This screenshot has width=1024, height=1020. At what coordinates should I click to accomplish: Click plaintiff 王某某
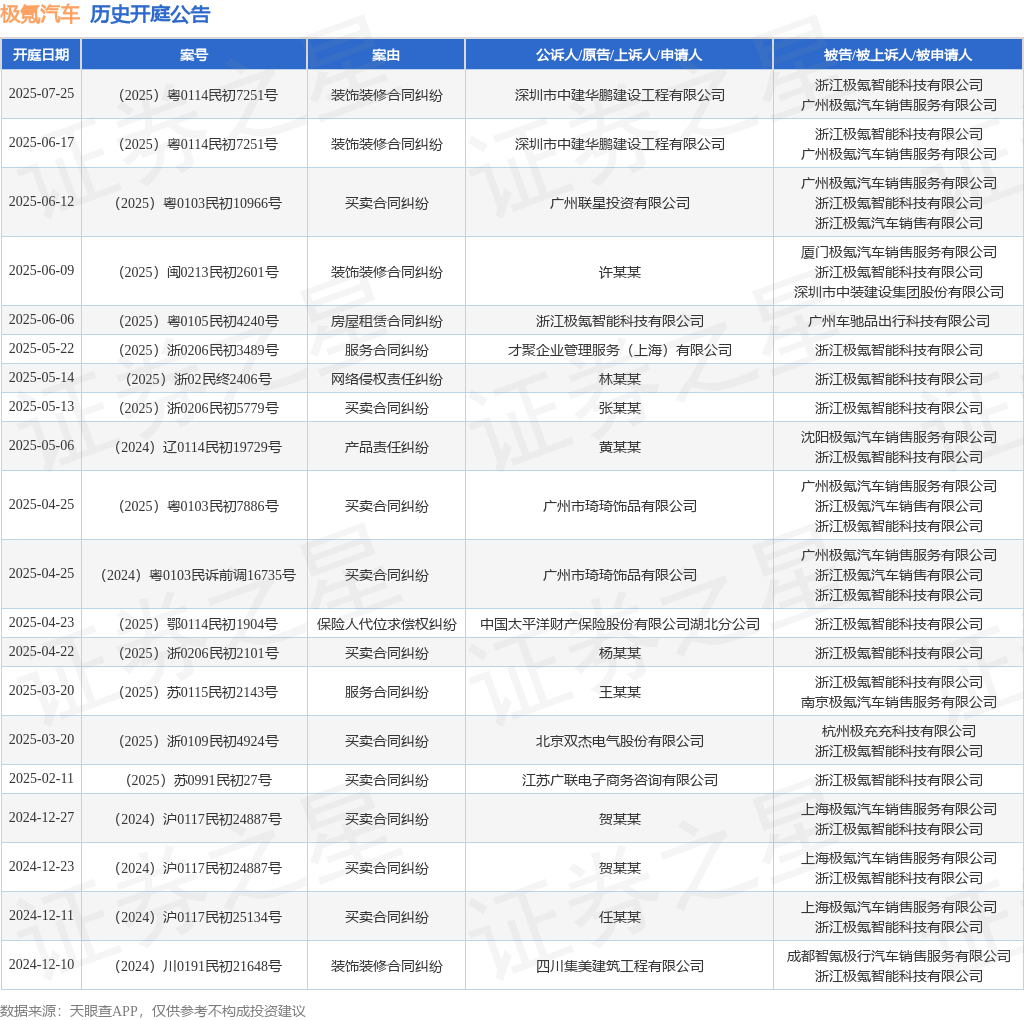[x=619, y=692]
